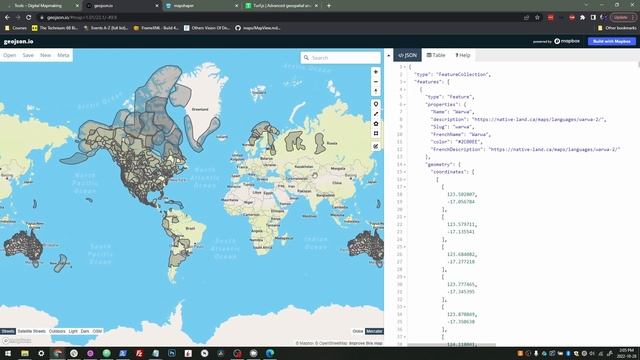Open a new browser tab
640x360 pixels.
[x=329, y=6]
